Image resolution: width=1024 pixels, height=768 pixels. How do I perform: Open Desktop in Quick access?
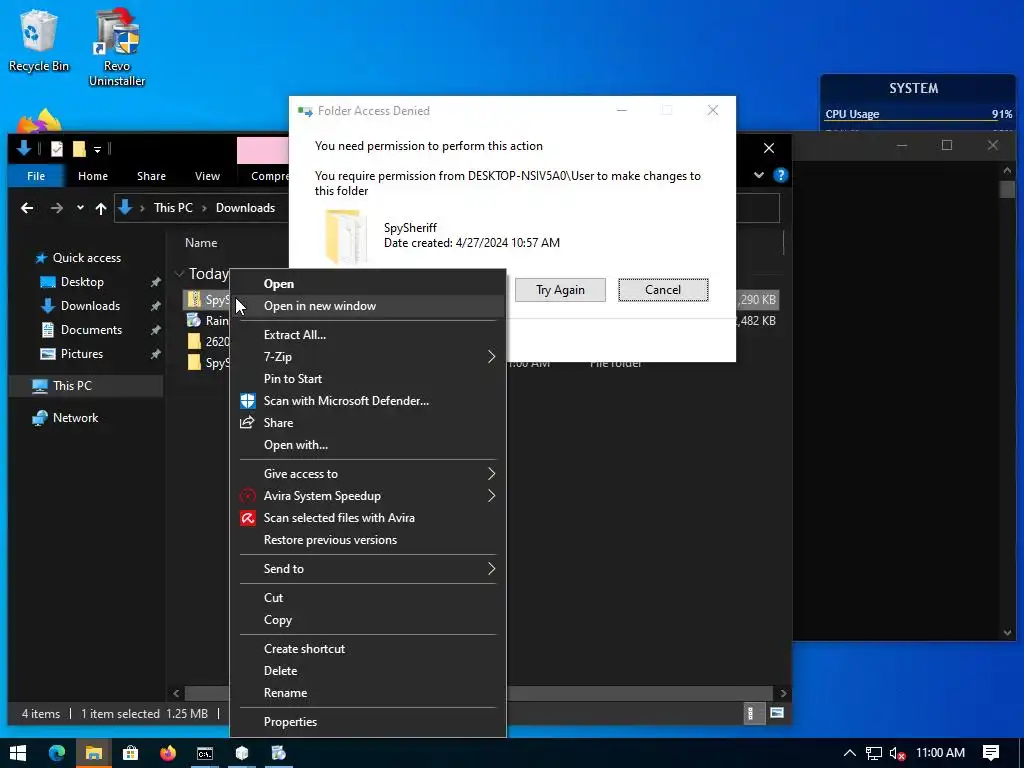(82, 282)
